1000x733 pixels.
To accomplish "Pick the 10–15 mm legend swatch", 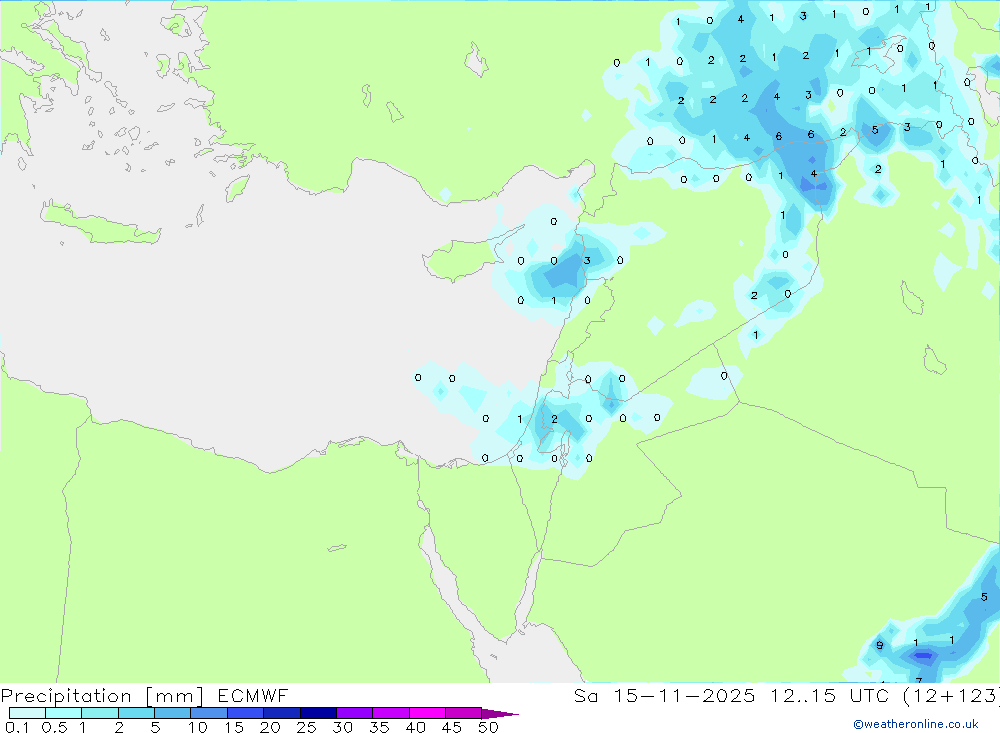I will (x=209, y=713).
